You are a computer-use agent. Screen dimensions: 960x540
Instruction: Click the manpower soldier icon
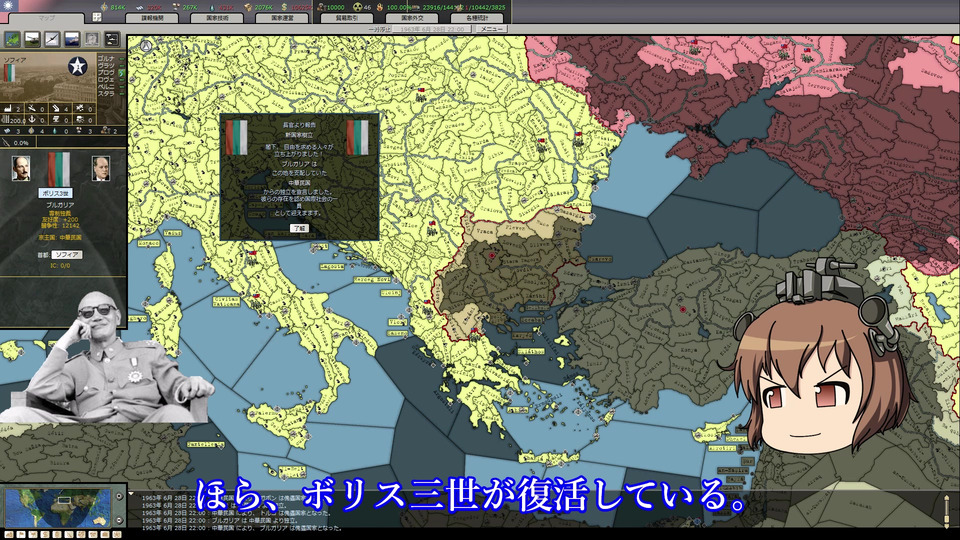pyautogui.click(x=321, y=7)
